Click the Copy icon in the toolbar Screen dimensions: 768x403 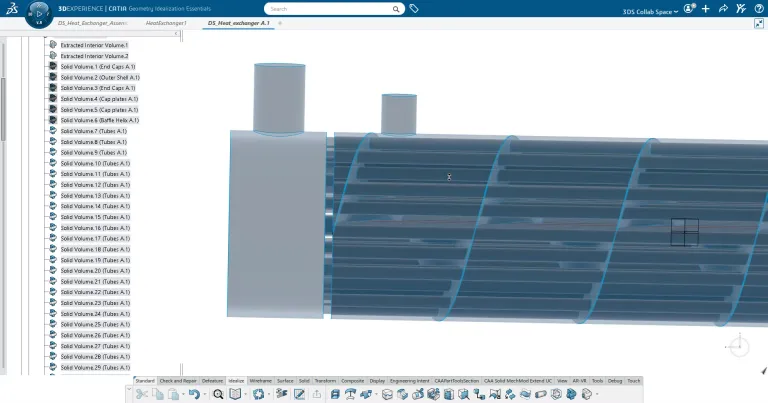click(158, 394)
